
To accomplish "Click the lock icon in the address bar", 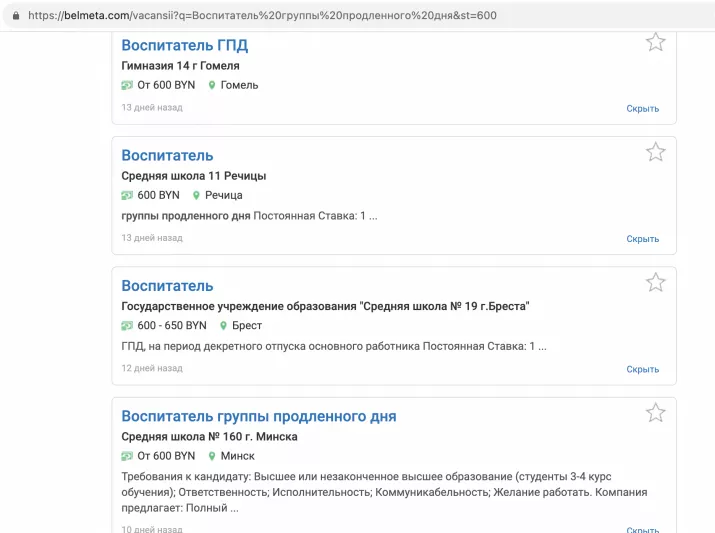I will pos(16,16).
